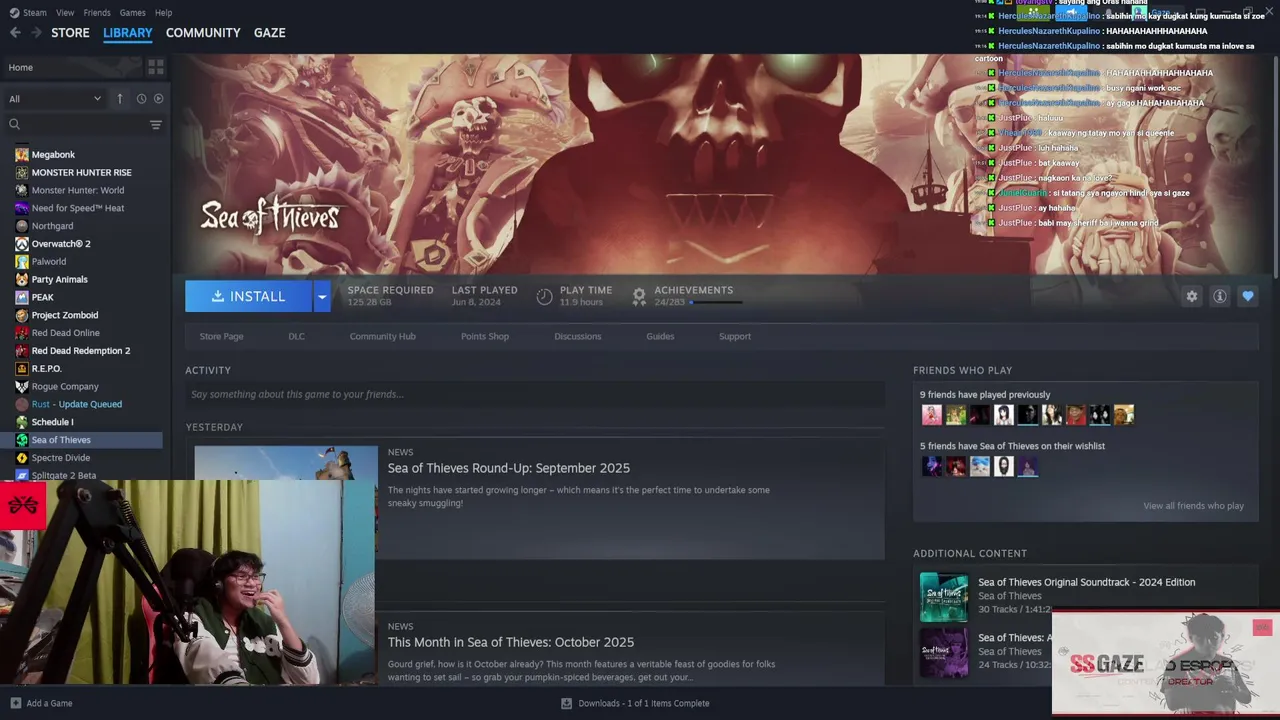Click Downloads - 1 of 1 Items Complete

[x=644, y=703]
